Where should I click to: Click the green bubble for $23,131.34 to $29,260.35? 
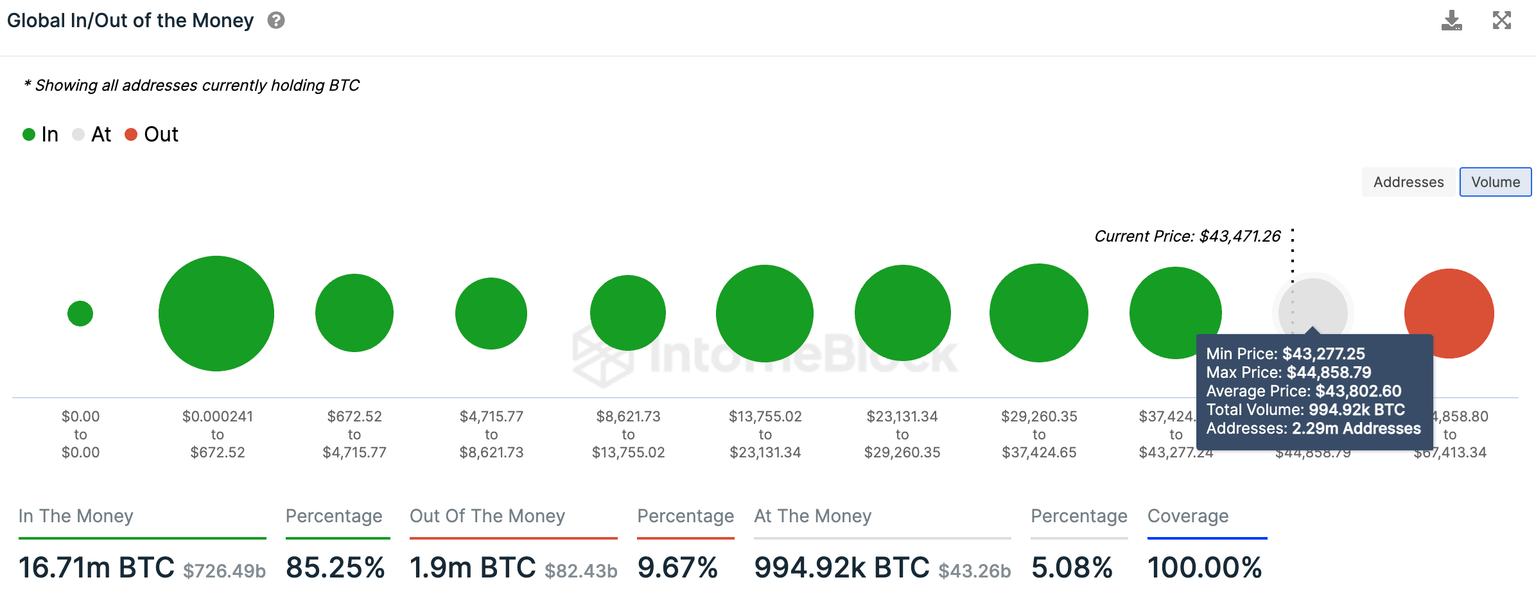pos(902,312)
